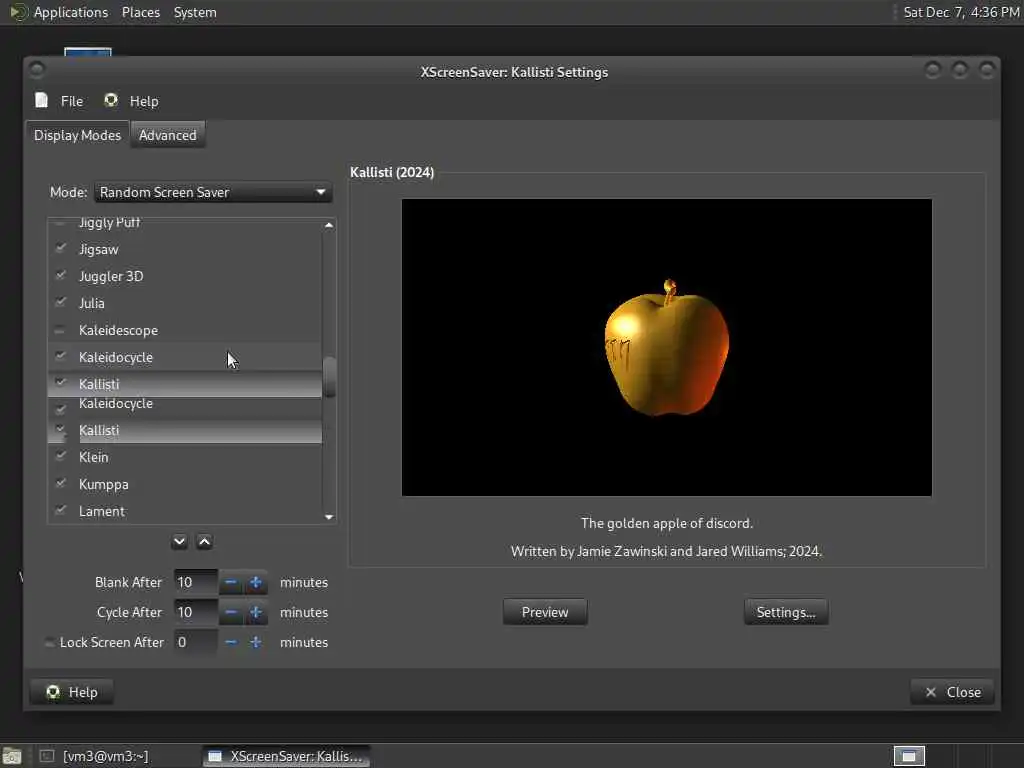Toggle the Klein screensaver checkbox
The height and width of the screenshot is (768, 1024).
coord(61,456)
